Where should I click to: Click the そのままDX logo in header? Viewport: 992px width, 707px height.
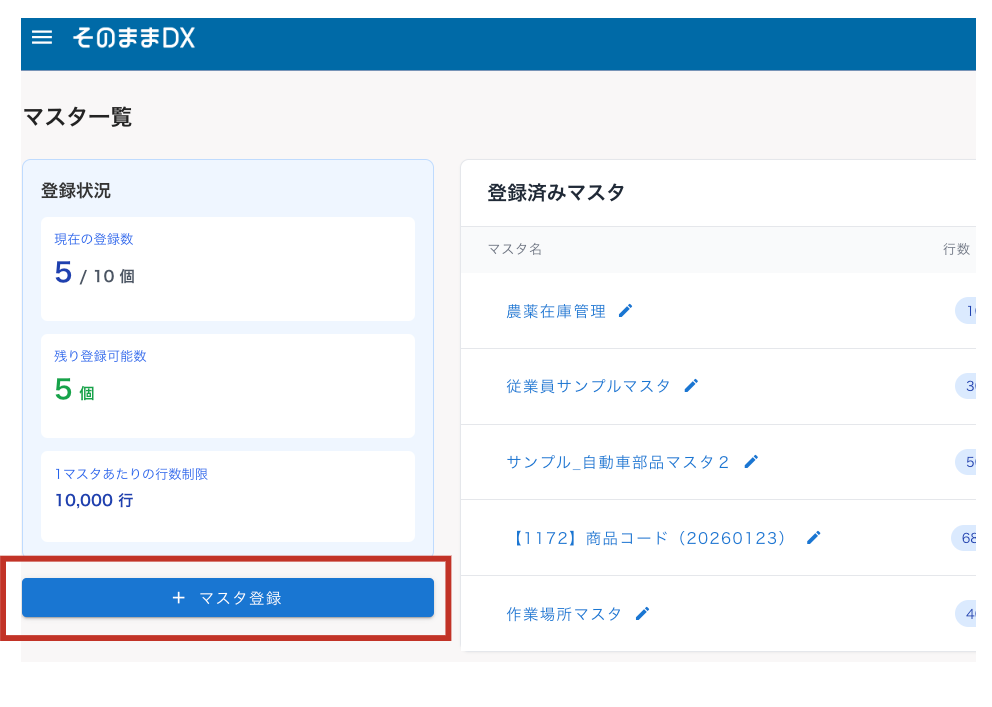tap(134, 37)
